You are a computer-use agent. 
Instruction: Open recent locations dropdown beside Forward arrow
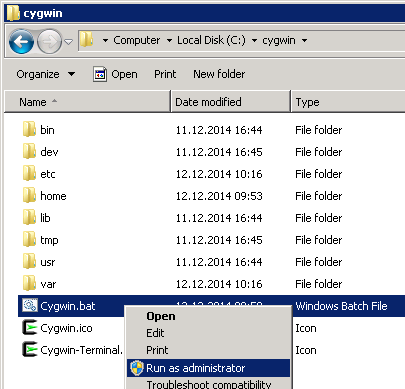coord(68,42)
